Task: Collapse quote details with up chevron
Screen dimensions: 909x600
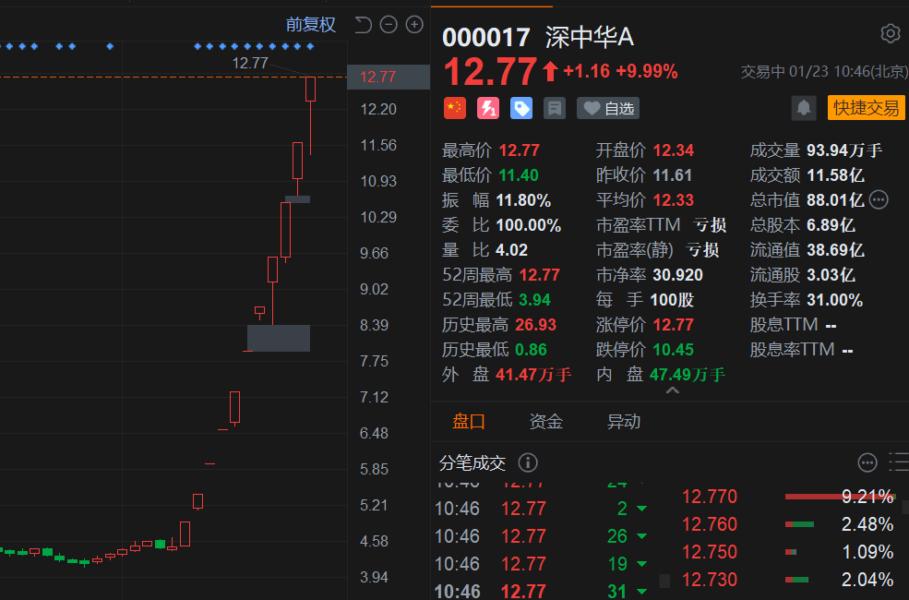Action: click(672, 391)
